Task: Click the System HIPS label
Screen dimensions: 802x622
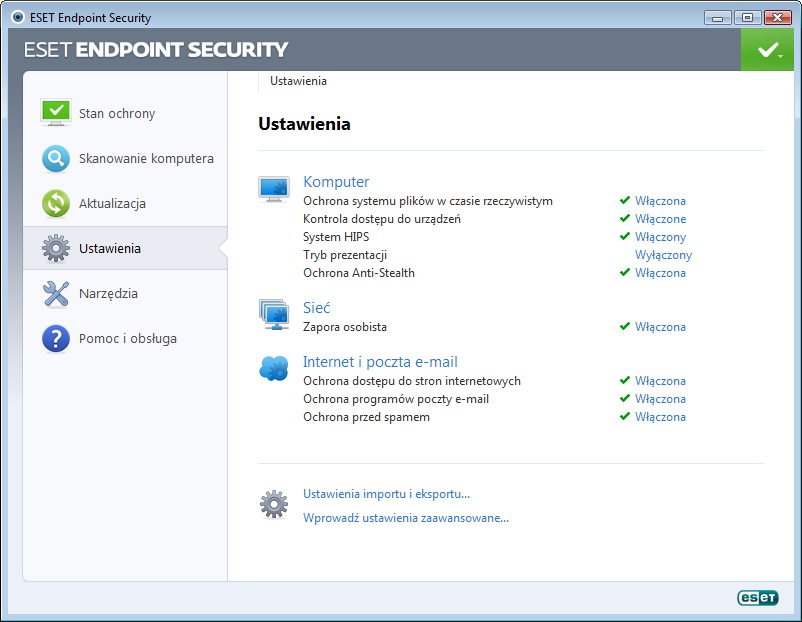Action: pyautogui.click(x=336, y=237)
